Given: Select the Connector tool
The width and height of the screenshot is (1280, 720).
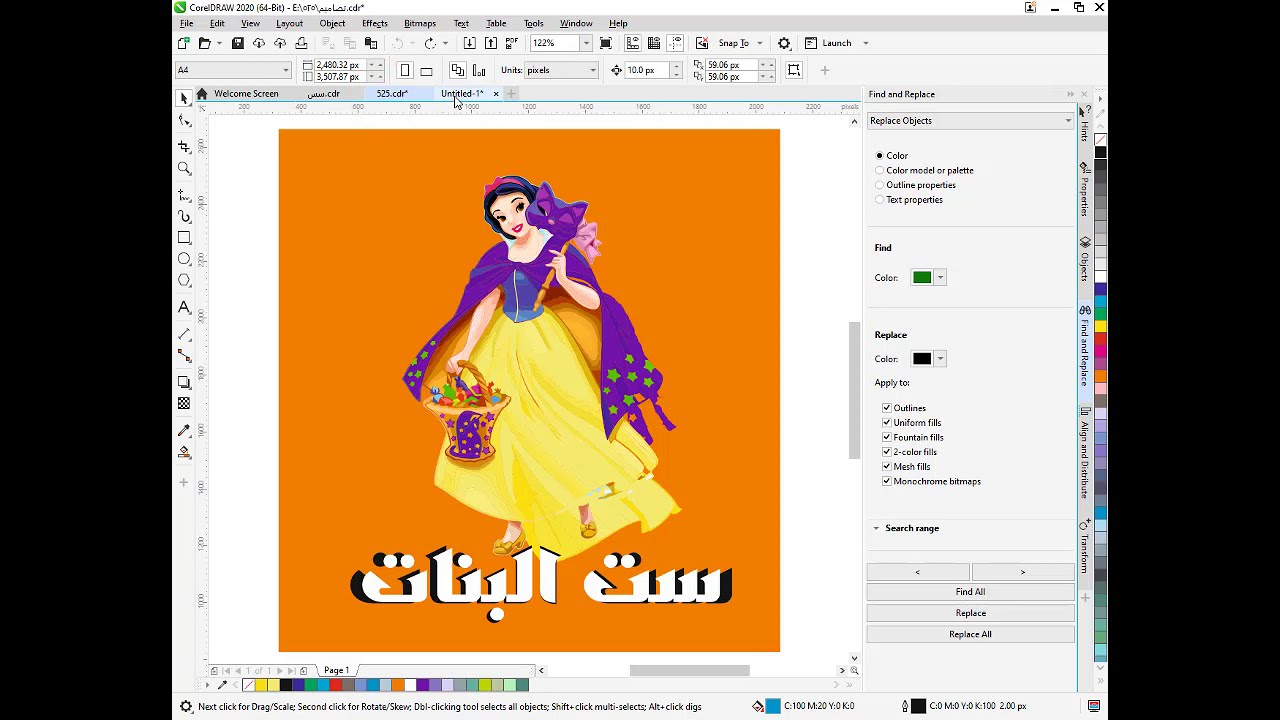Looking at the screenshot, I should 184,356.
